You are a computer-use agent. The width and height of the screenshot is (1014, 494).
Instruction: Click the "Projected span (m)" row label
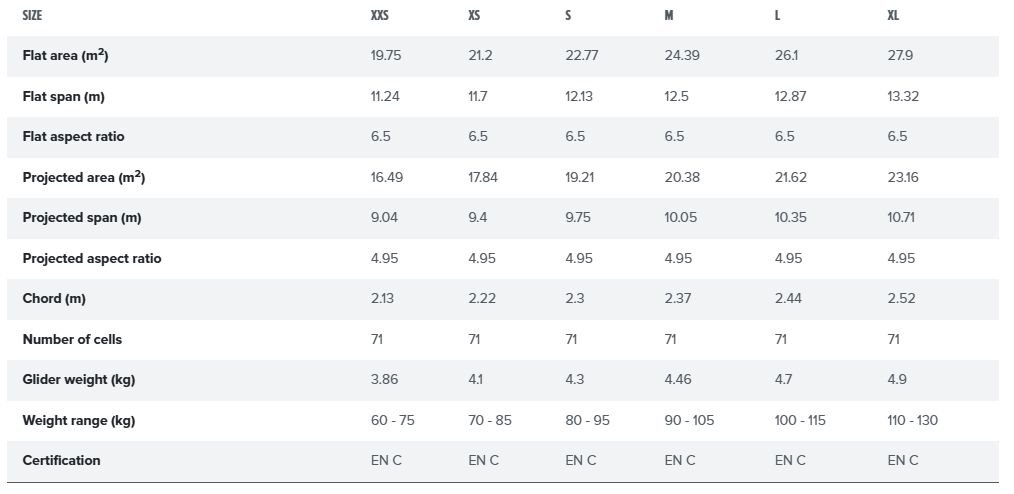[x=82, y=218]
